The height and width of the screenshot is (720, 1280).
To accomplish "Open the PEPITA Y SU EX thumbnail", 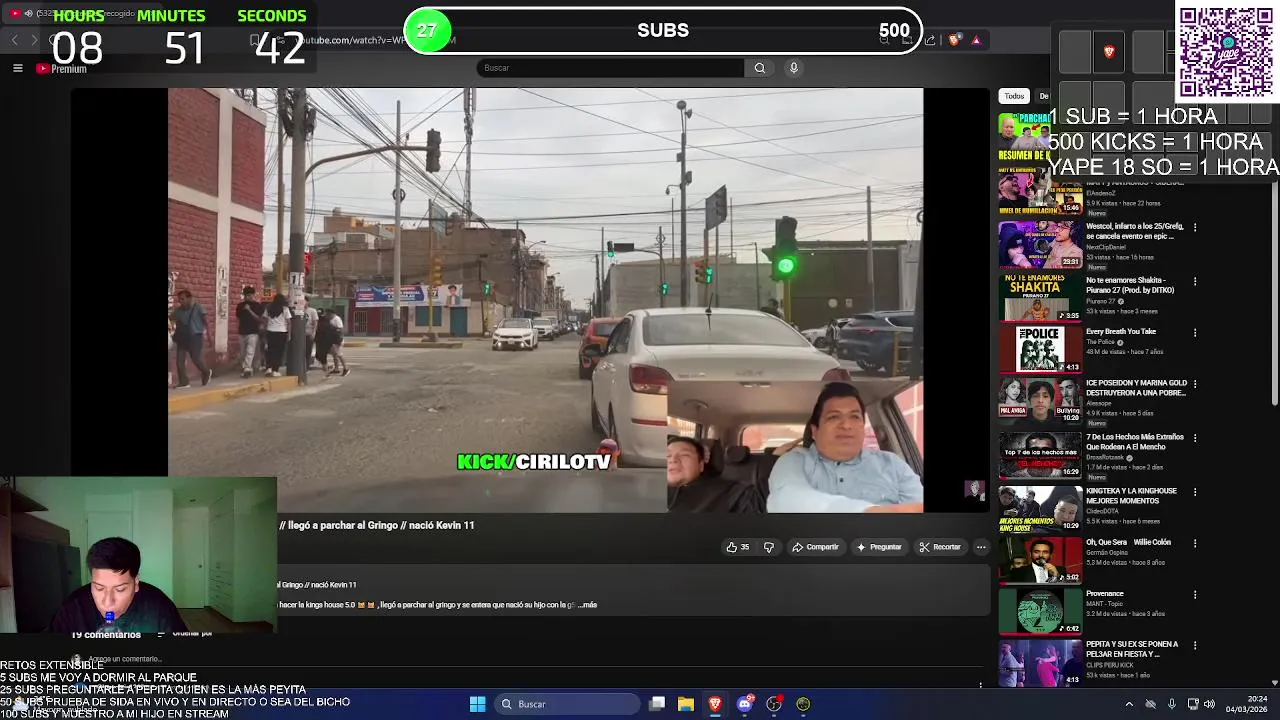I will [x=1040, y=662].
